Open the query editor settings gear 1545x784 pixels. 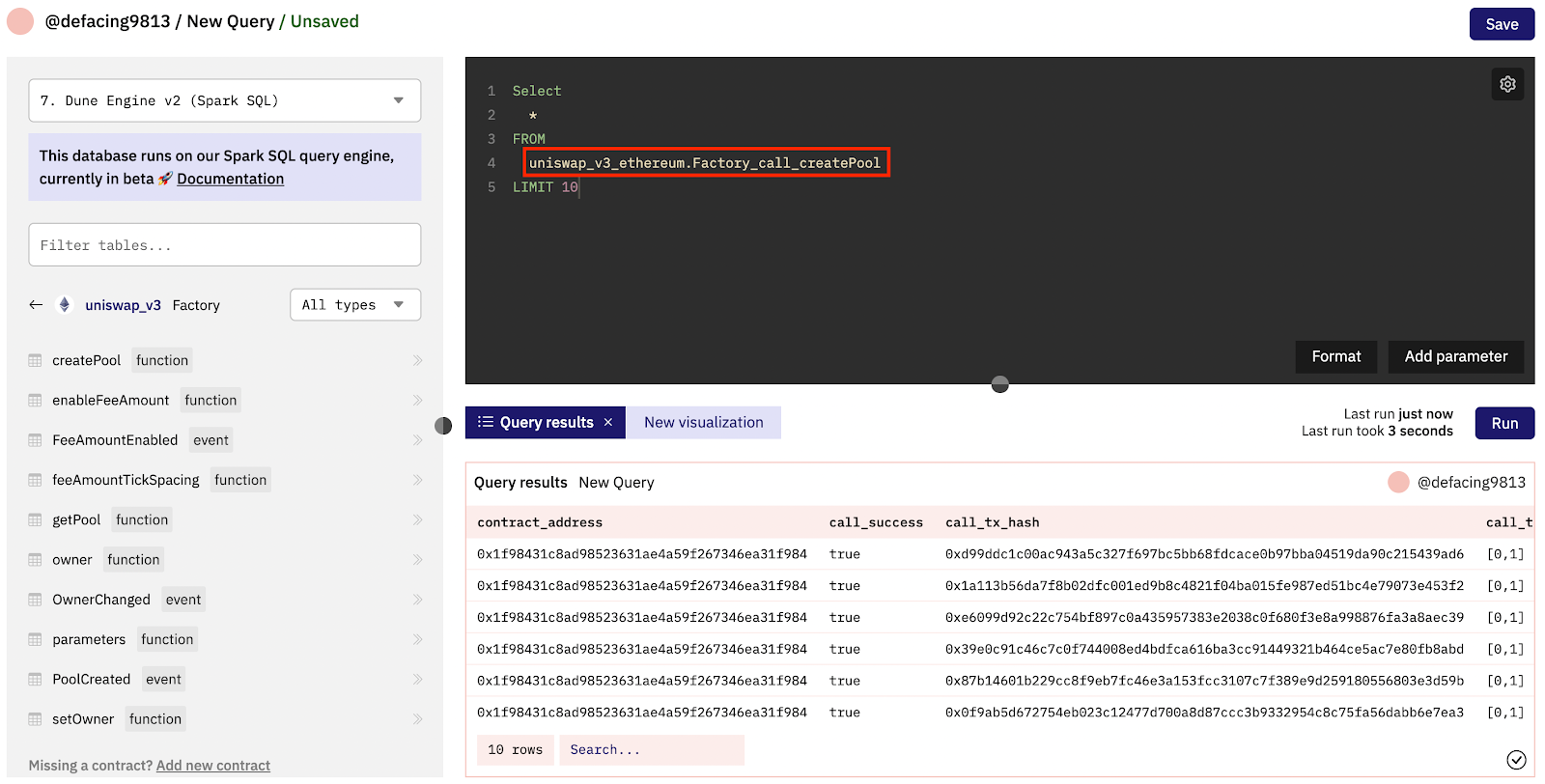click(1507, 84)
